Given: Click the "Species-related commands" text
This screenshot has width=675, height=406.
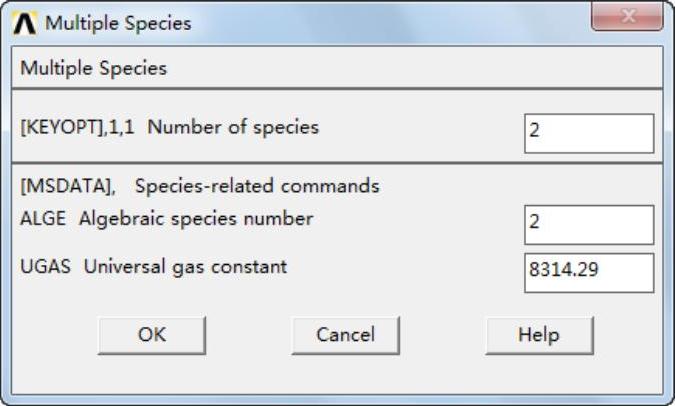Looking at the screenshot, I should coord(257,186).
